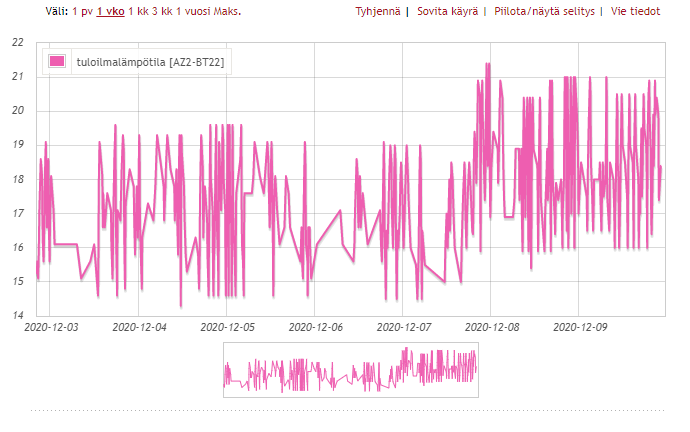Export data with Vie tiedot

coord(635,11)
